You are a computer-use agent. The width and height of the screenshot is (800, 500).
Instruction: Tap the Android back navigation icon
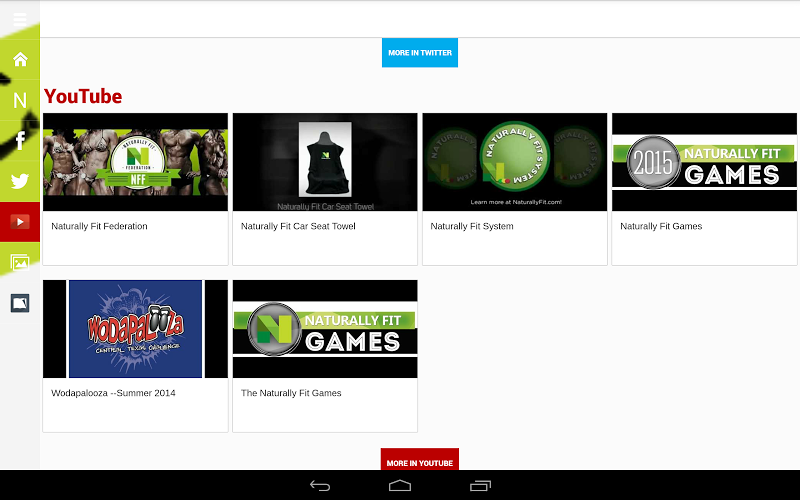click(320, 486)
